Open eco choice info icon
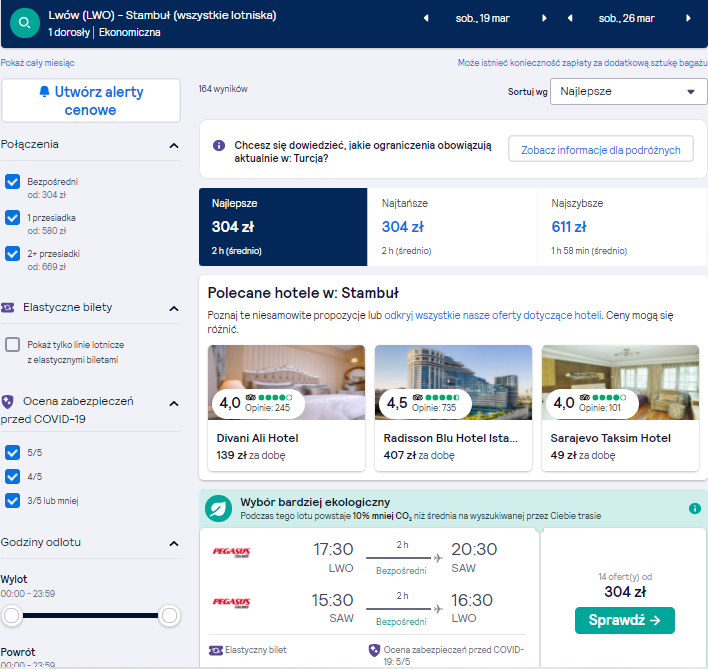The width and height of the screenshot is (708, 669). (694, 509)
